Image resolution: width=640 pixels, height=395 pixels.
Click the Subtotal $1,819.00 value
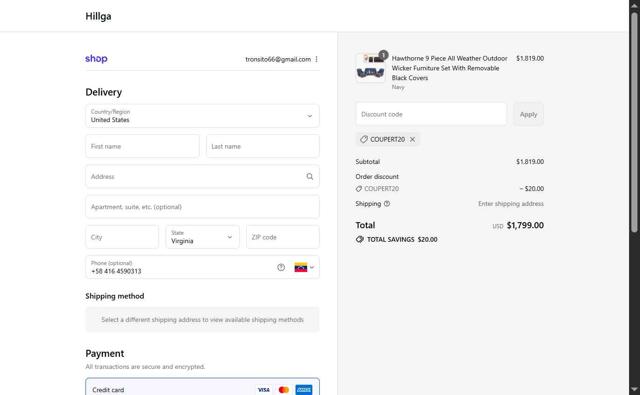click(530, 162)
